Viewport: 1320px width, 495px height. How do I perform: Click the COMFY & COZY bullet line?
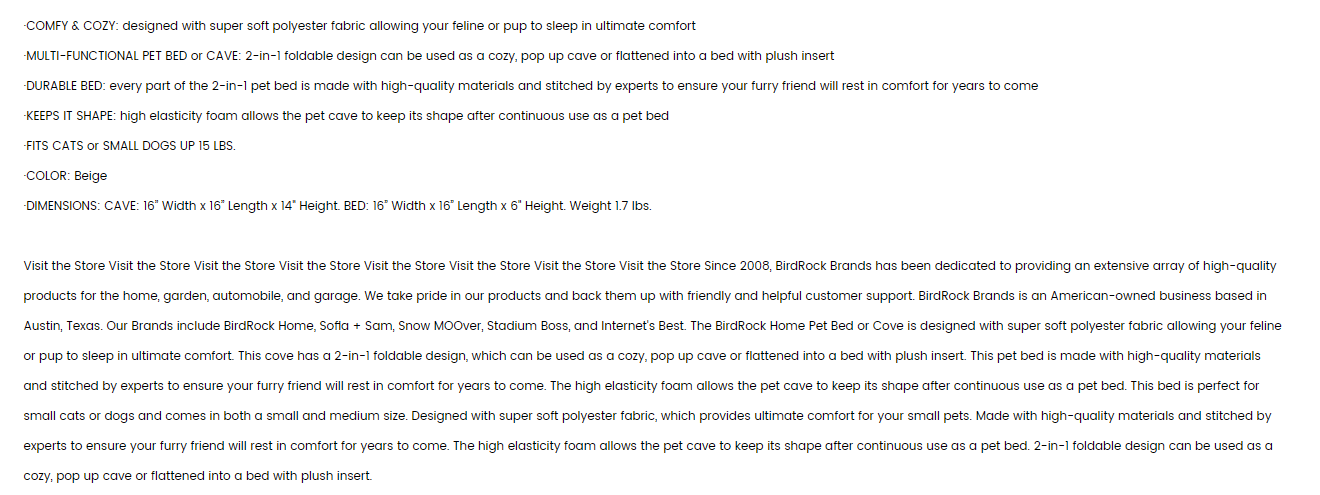[x=360, y=26]
